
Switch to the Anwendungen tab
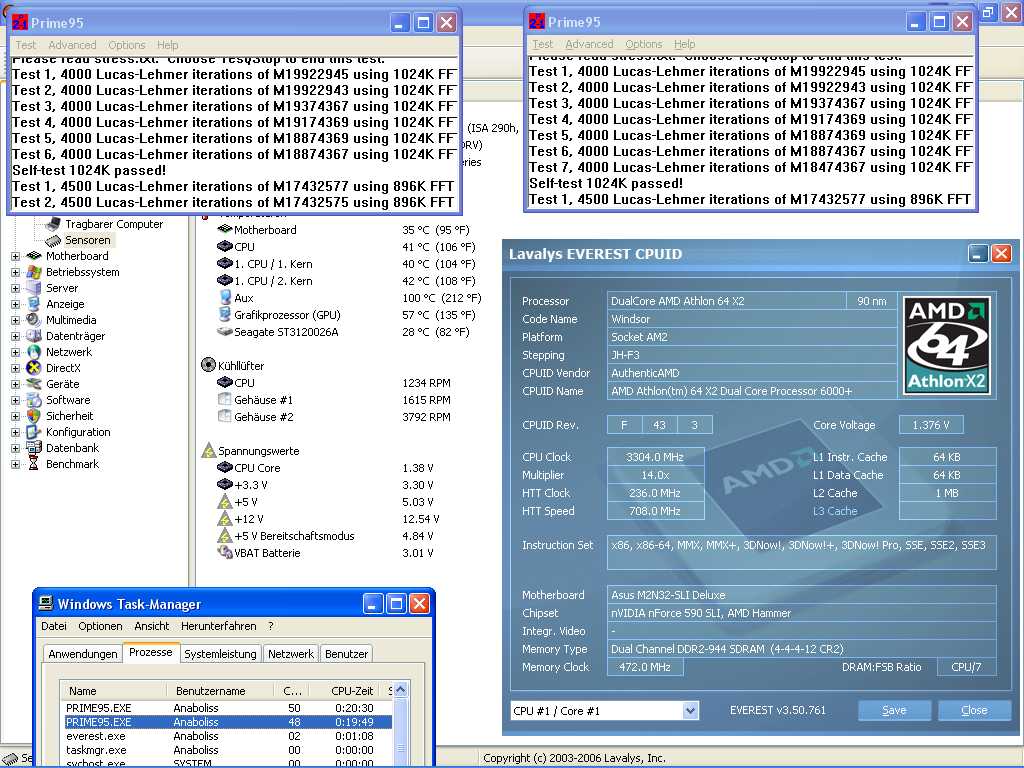[x=83, y=654]
